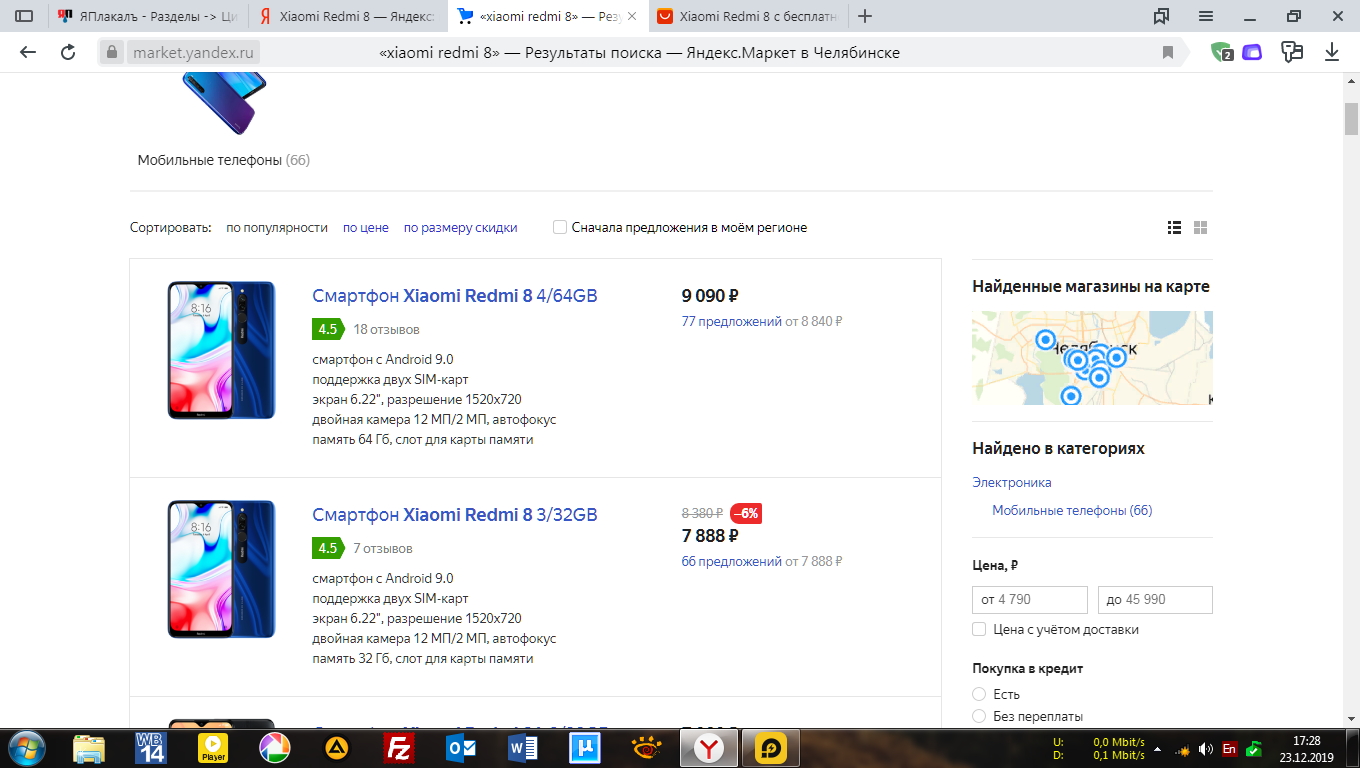Viewport: 1360px width, 768px height.
Task: Click the 9 090 ₽ price
Action: 710,296
